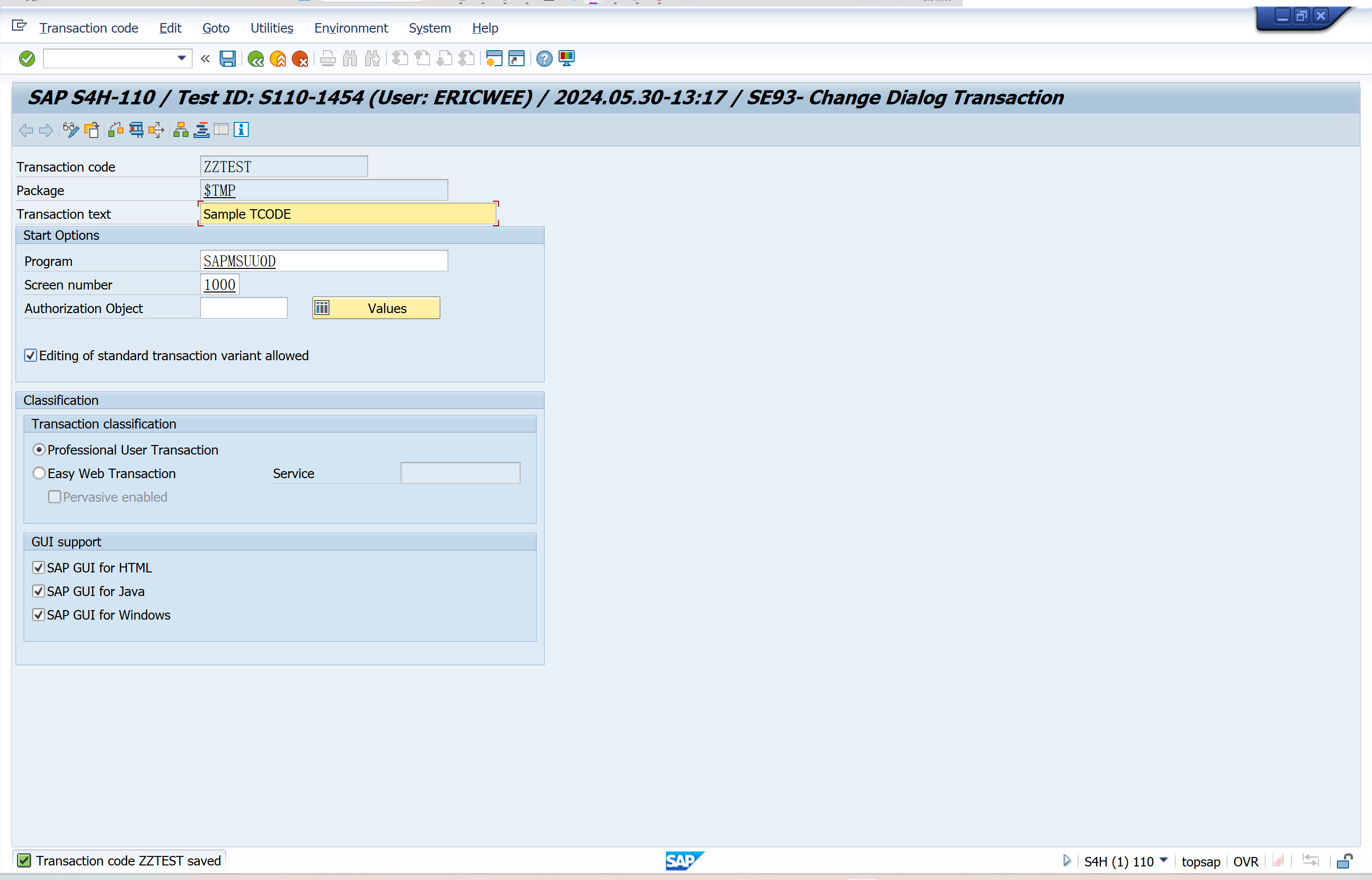Open the Help question mark icon
1372x880 pixels.
545,58
